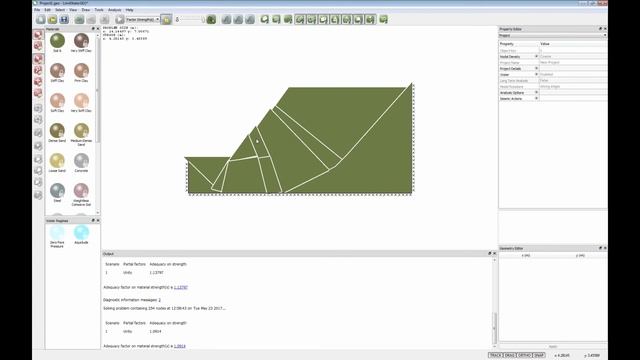Toggle ORTHO mode in status bar
The width and height of the screenshot is (640, 360).
coord(524,355)
